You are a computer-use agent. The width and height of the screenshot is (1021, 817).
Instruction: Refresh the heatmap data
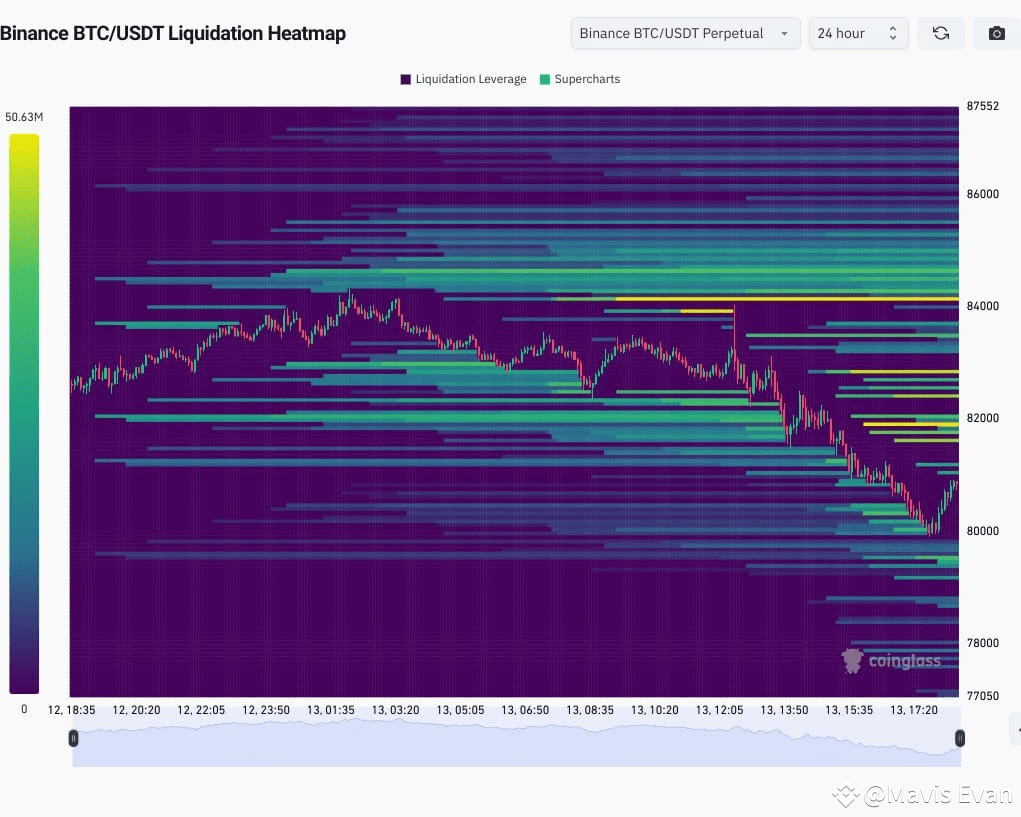[x=940, y=32]
